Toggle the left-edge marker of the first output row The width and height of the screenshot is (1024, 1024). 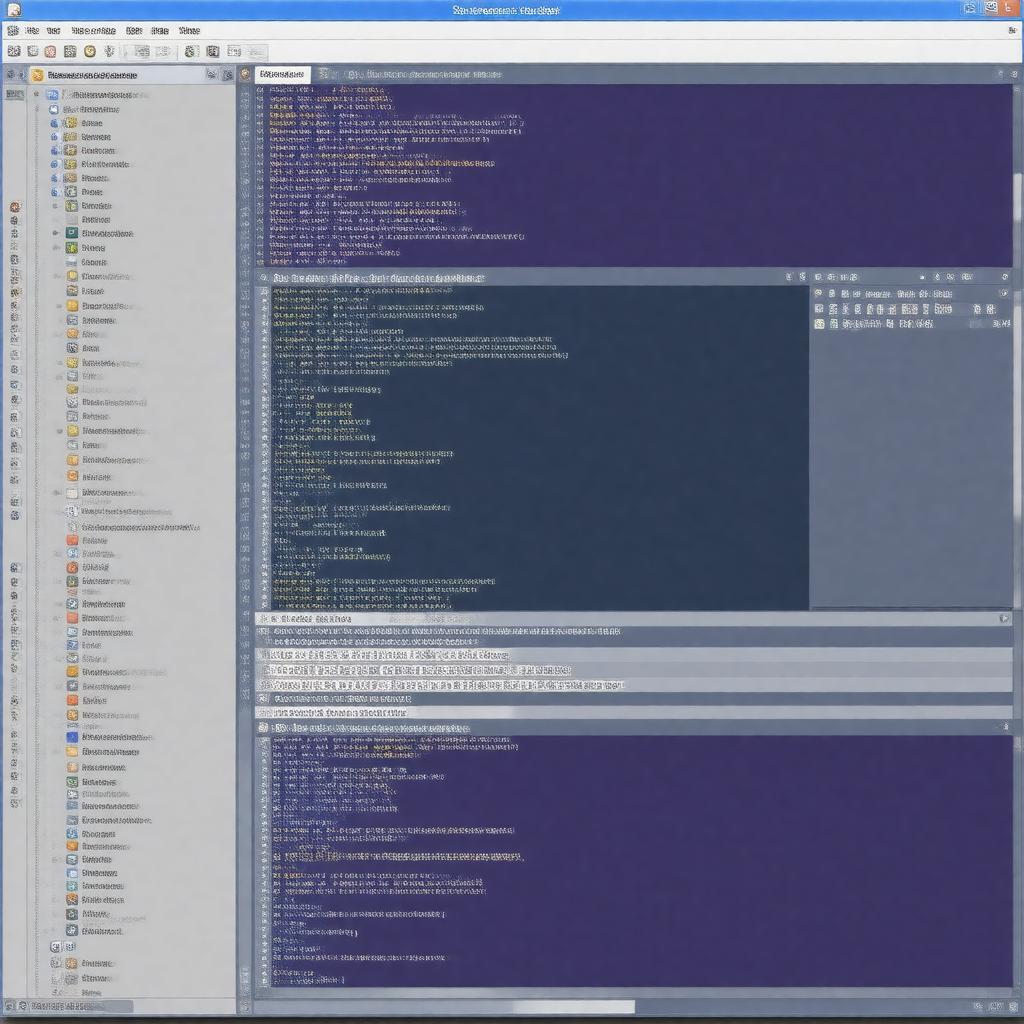point(263,632)
